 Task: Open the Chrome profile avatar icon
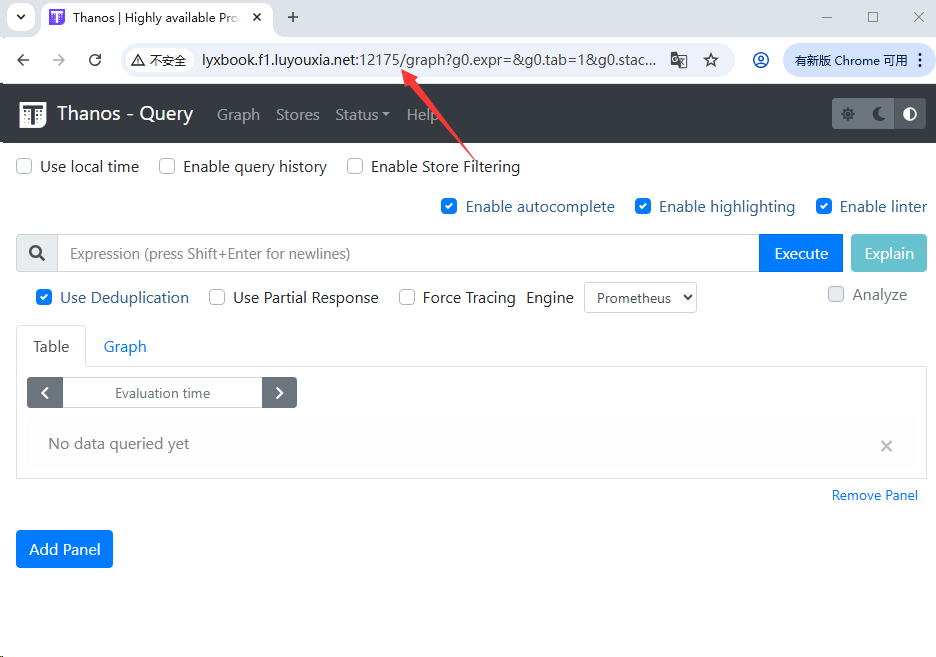tap(761, 60)
